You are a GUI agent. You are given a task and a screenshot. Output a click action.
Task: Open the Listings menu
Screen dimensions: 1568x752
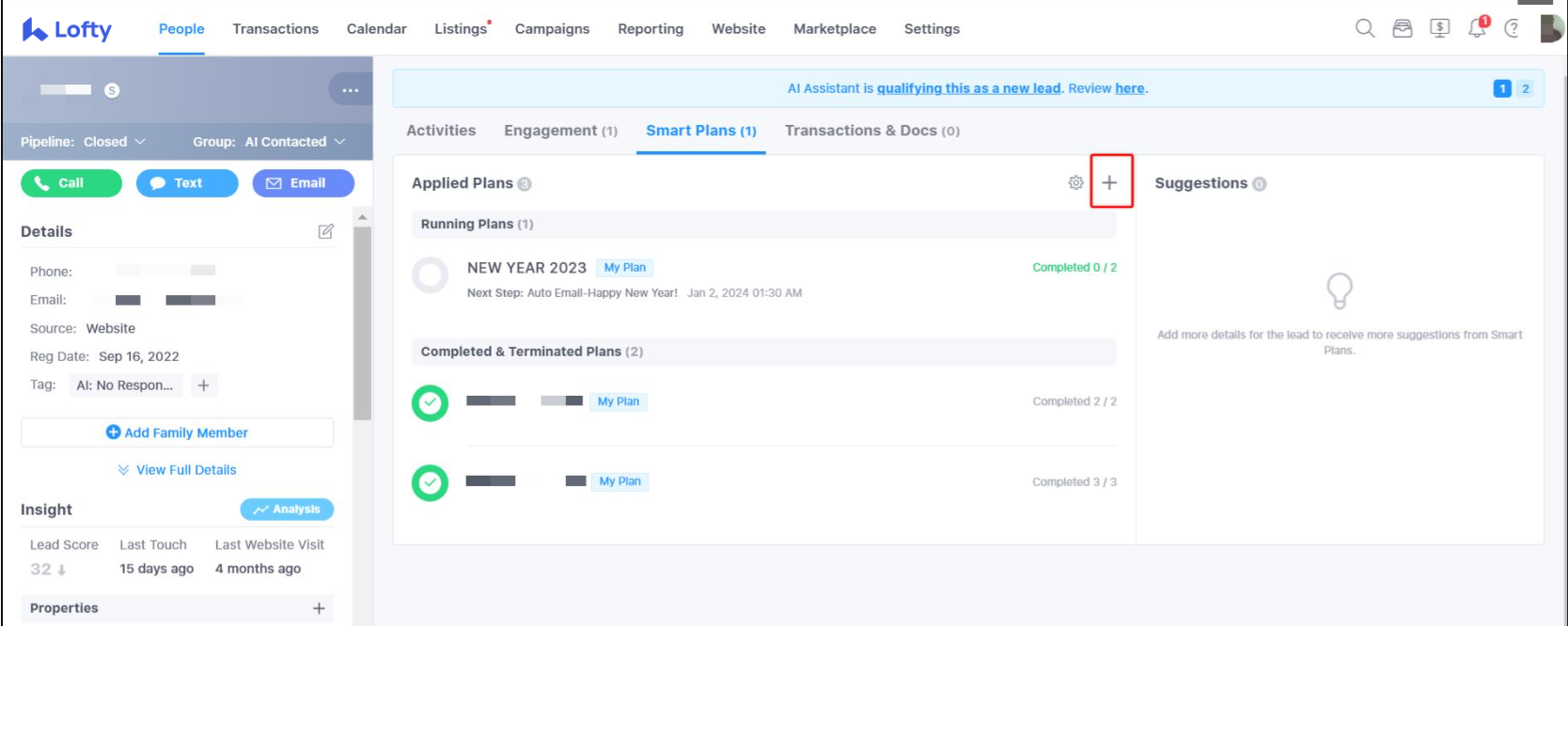tap(461, 29)
